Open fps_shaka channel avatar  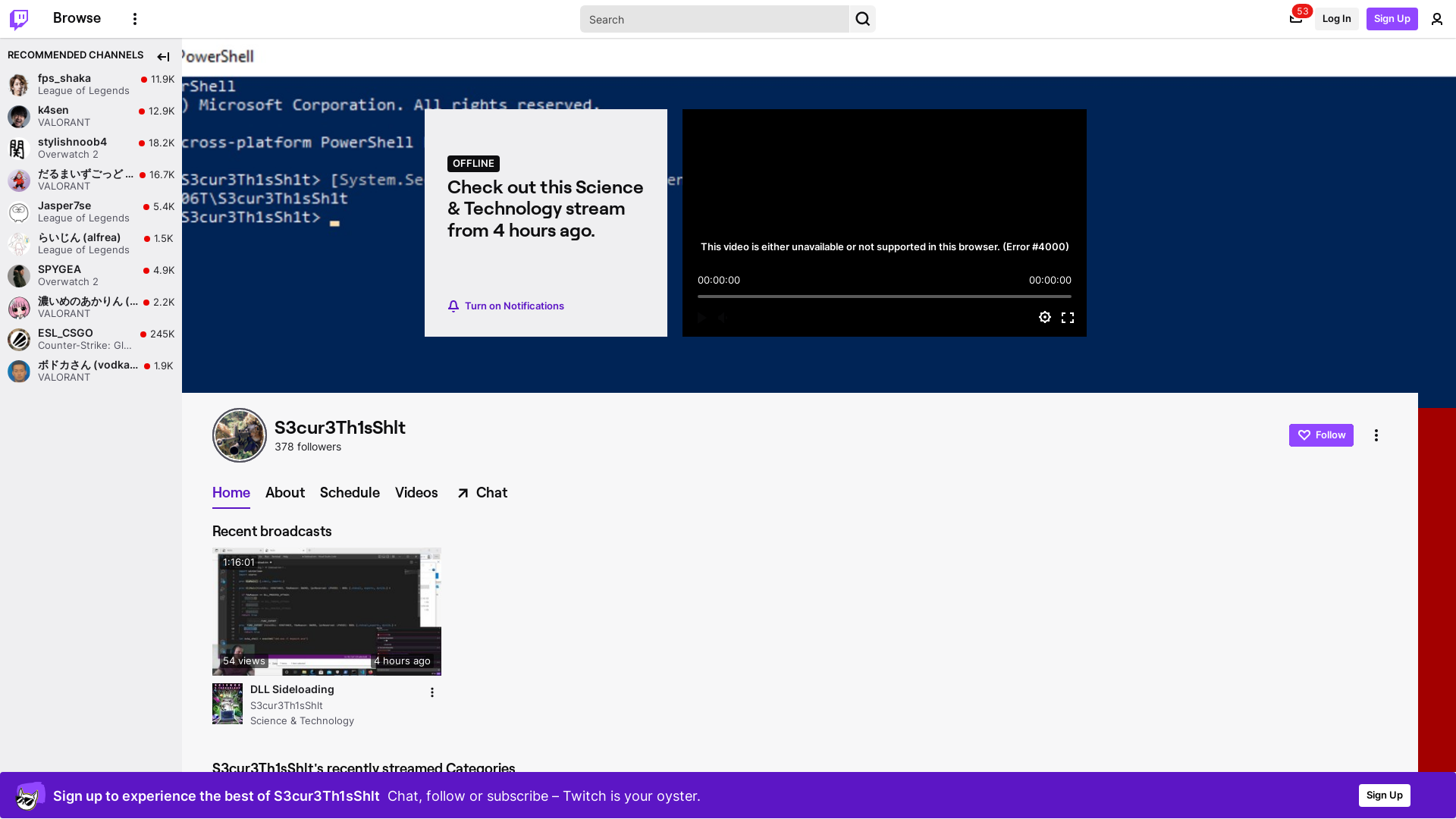point(19,84)
